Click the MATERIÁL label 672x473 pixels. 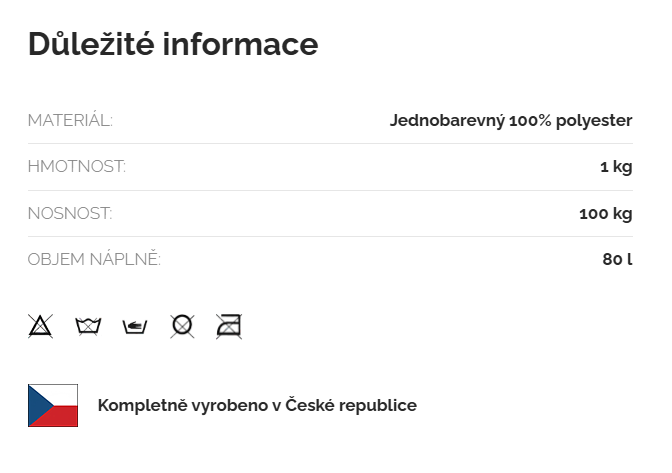pos(70,121)
